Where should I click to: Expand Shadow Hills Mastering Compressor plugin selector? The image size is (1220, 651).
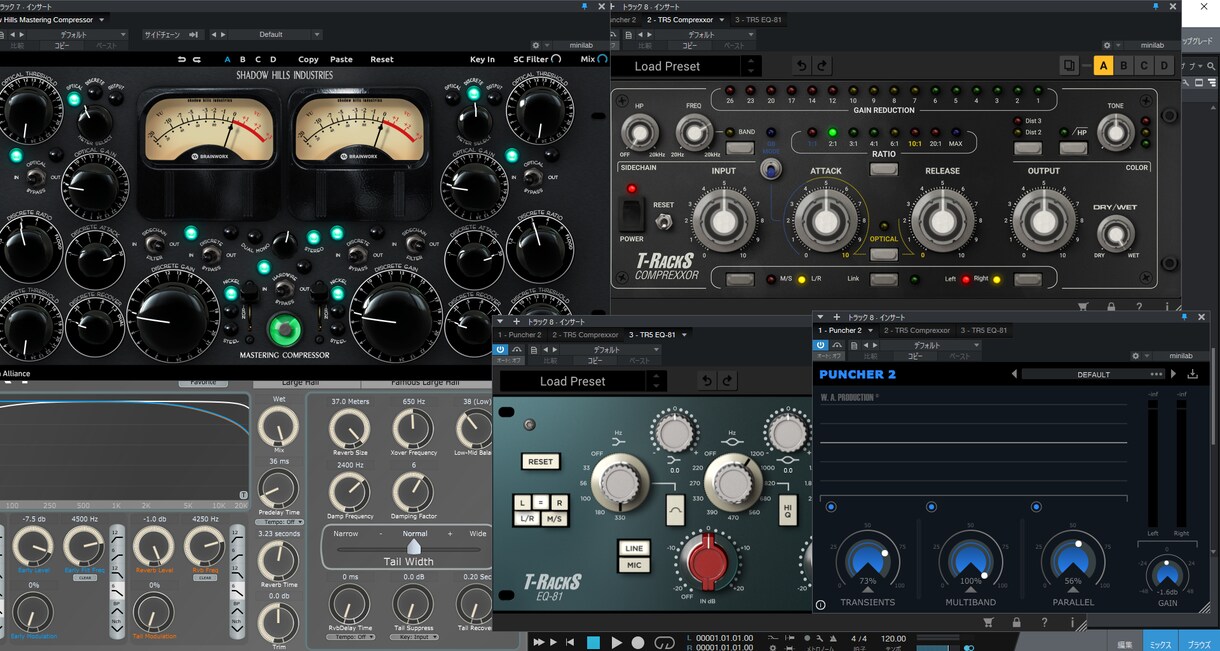coord(100,19)
